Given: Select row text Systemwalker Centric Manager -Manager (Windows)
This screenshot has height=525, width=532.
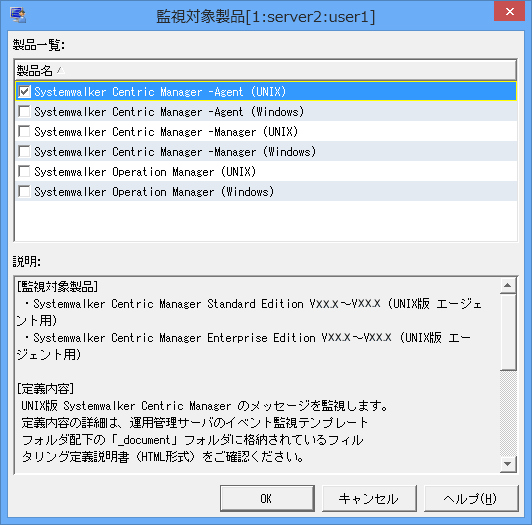Looking at the screenshot, I should (175, 152).
